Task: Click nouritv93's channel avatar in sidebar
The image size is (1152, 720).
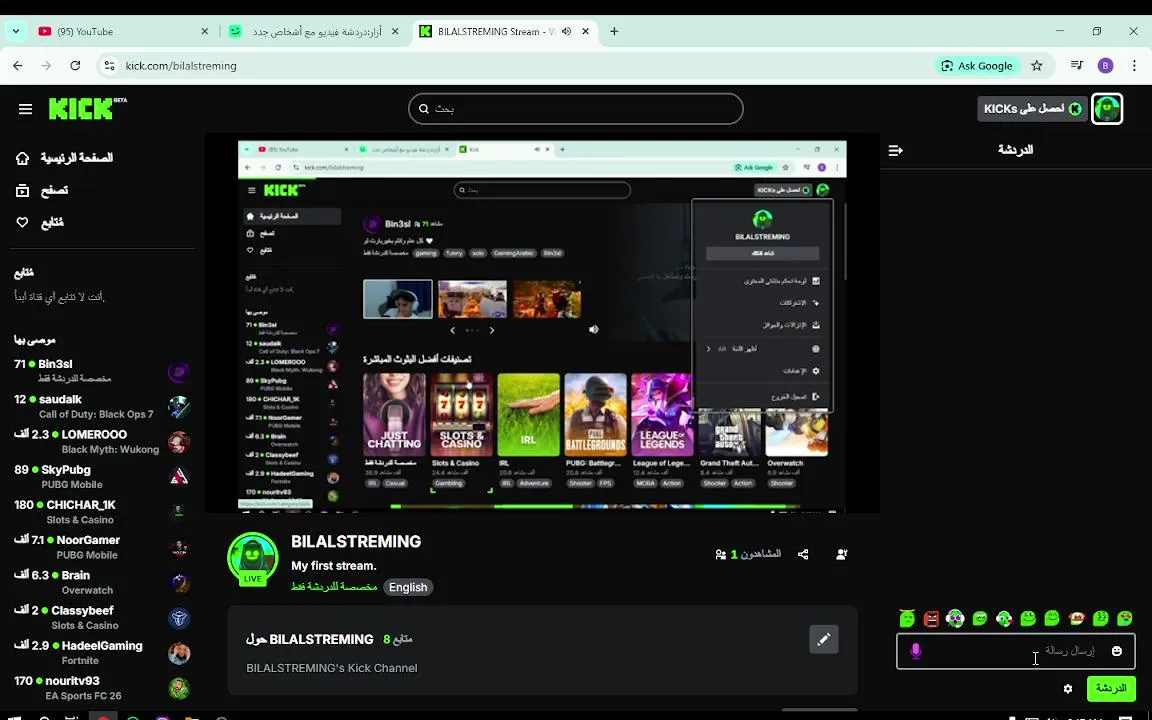Action: 179,688
